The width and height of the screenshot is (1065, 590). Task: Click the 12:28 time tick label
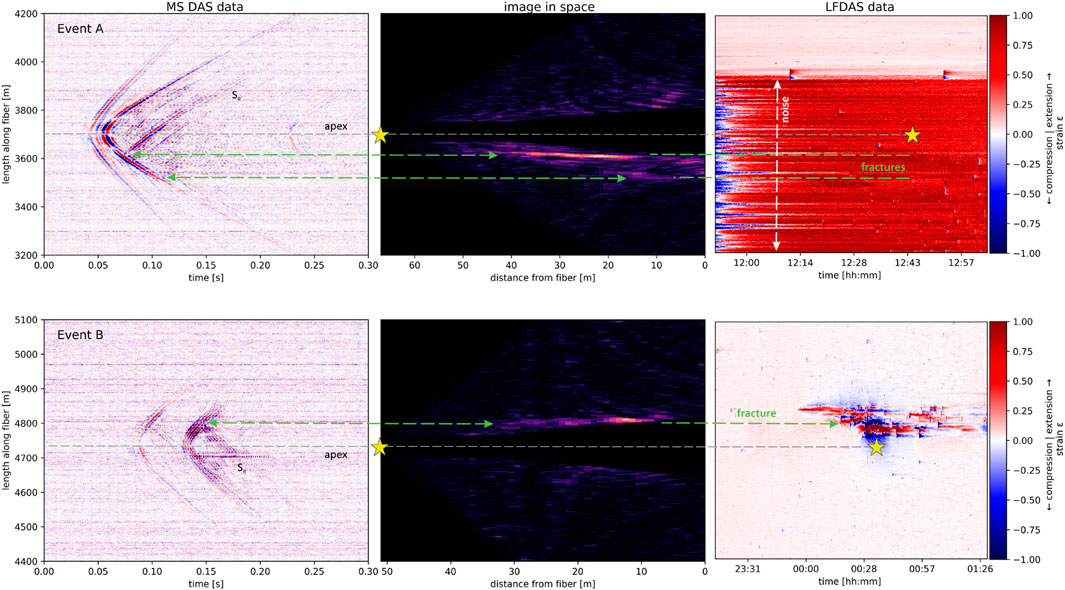[x=854, y=263]
